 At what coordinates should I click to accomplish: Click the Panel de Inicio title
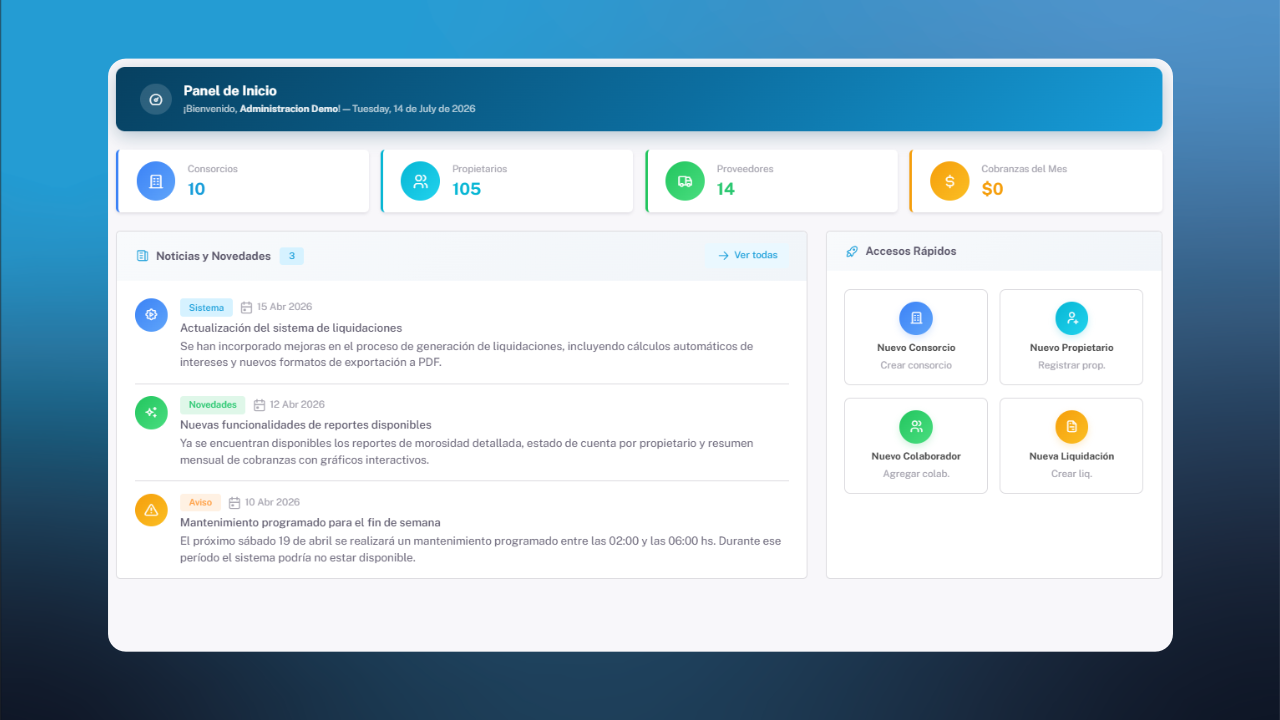coord(230,90)
